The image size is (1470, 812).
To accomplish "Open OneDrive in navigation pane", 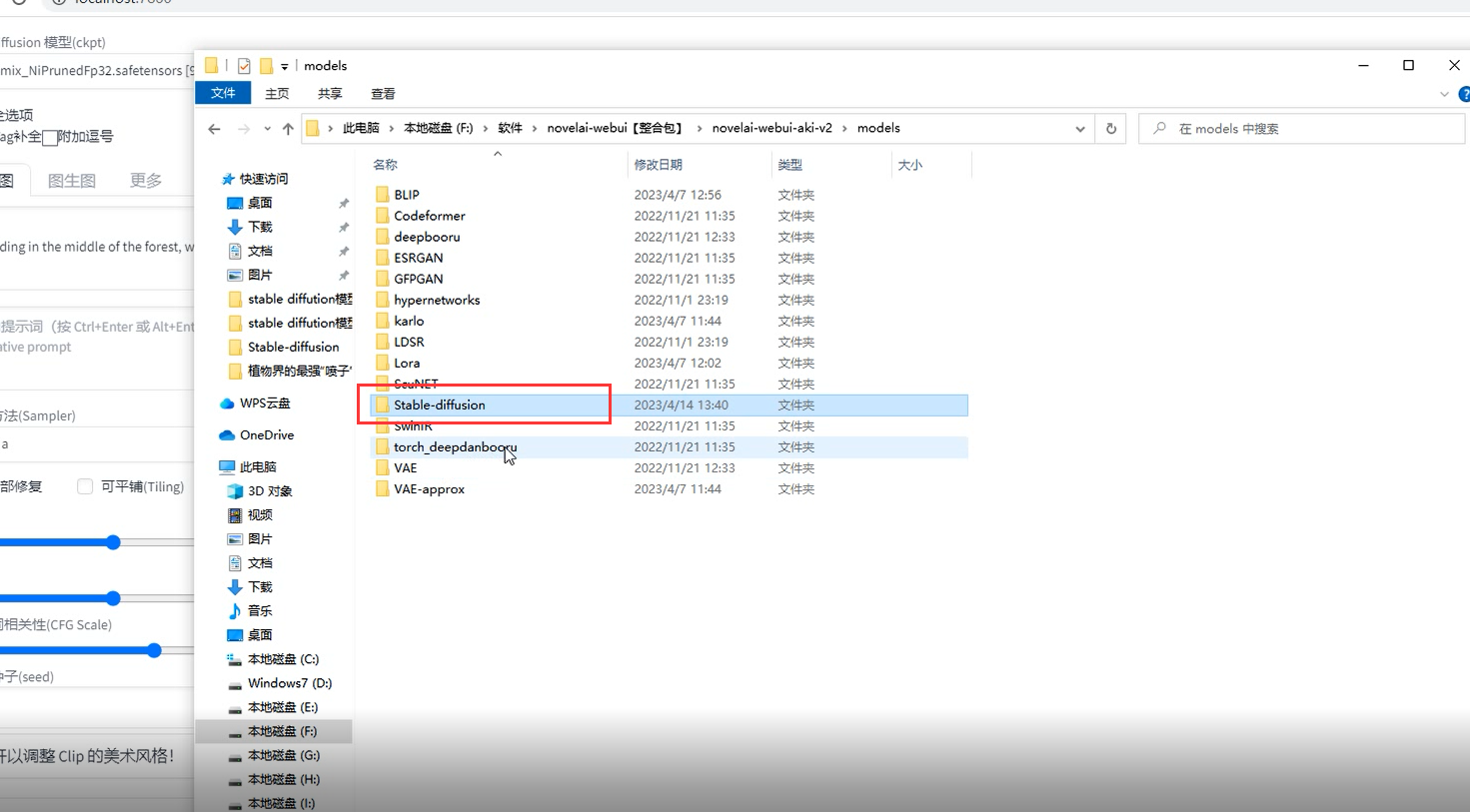I will (266, 434).
